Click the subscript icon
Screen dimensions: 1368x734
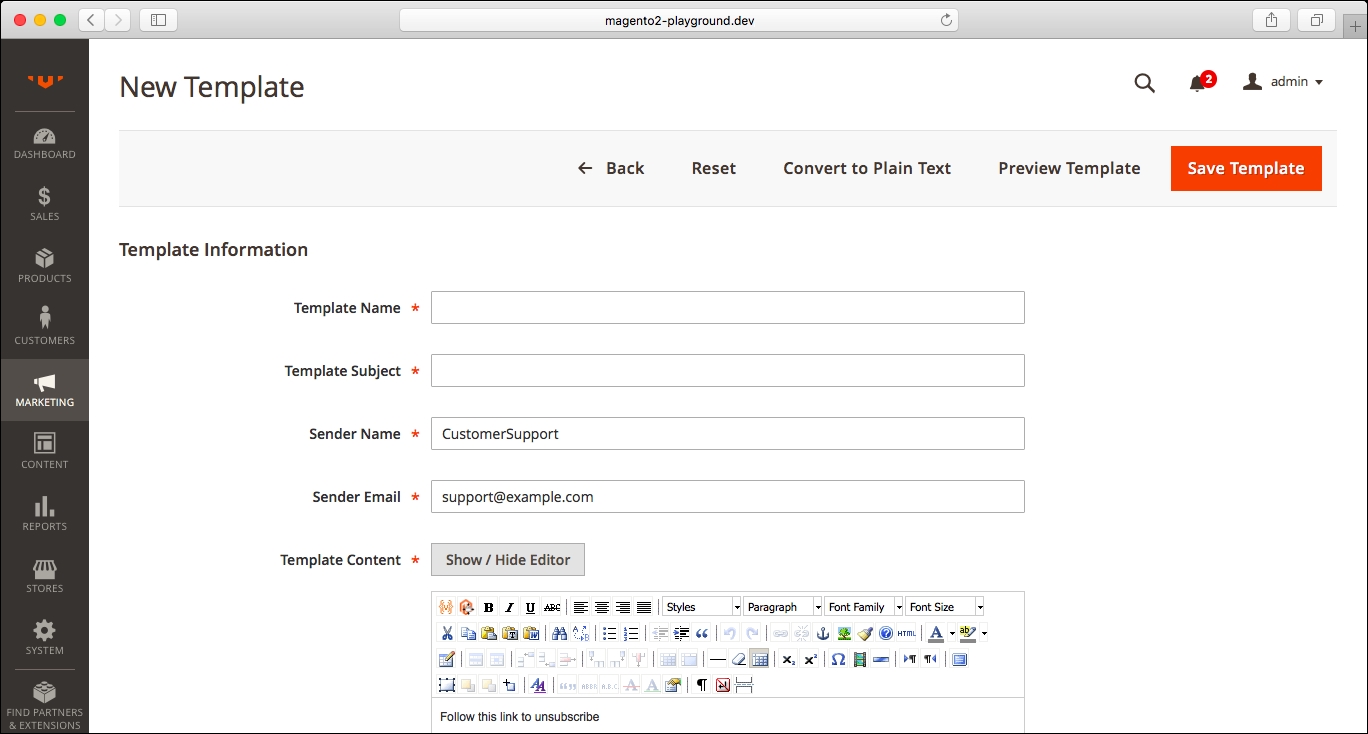789,659
